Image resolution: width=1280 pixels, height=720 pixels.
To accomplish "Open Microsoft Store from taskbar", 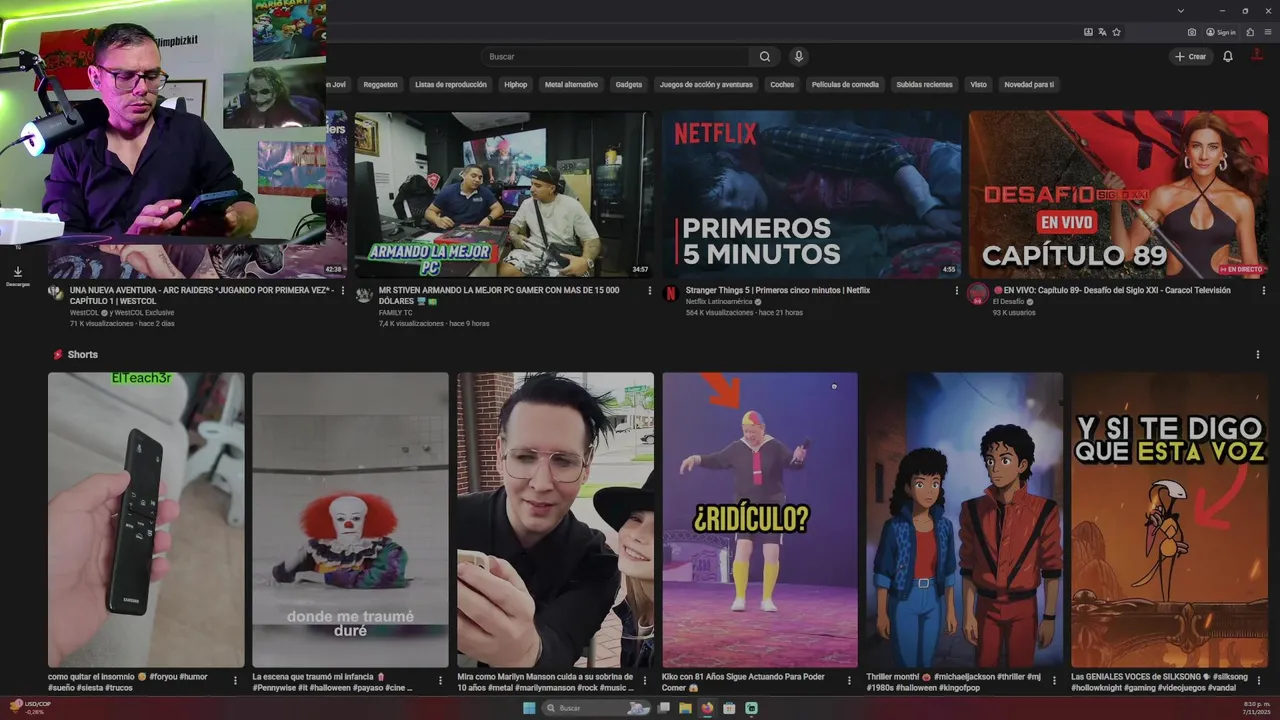I will pyautogui.click(x=729, y=708).
